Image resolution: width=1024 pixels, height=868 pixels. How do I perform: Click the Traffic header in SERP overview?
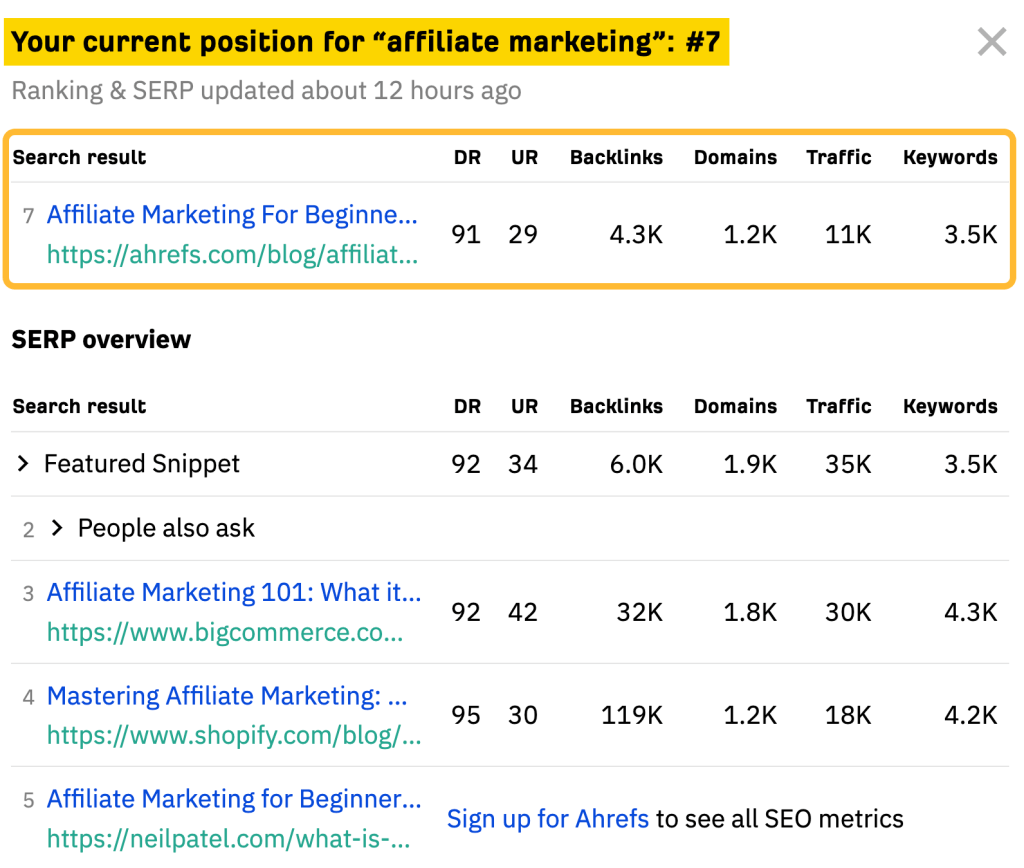tap(839, 406)
